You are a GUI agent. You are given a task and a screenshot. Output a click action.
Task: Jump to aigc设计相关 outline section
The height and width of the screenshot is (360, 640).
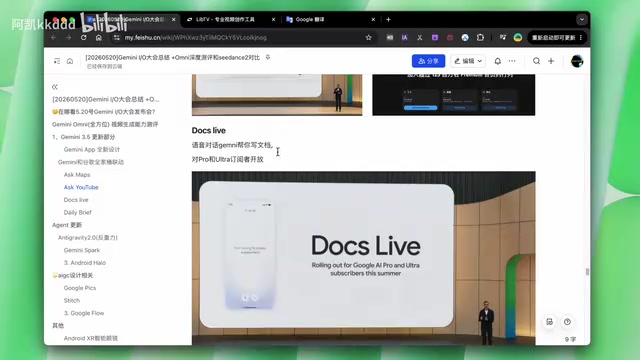tap(73, 276)
